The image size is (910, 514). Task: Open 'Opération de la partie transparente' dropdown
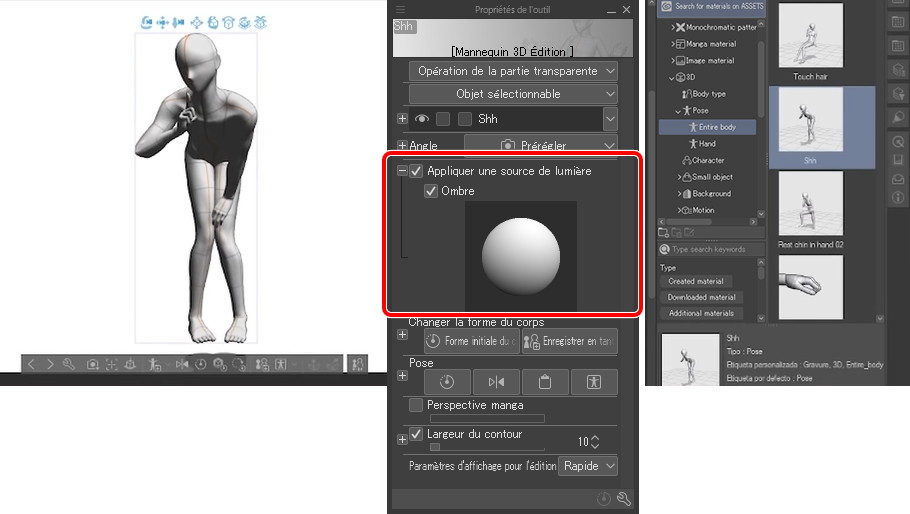tap(513, 71)
